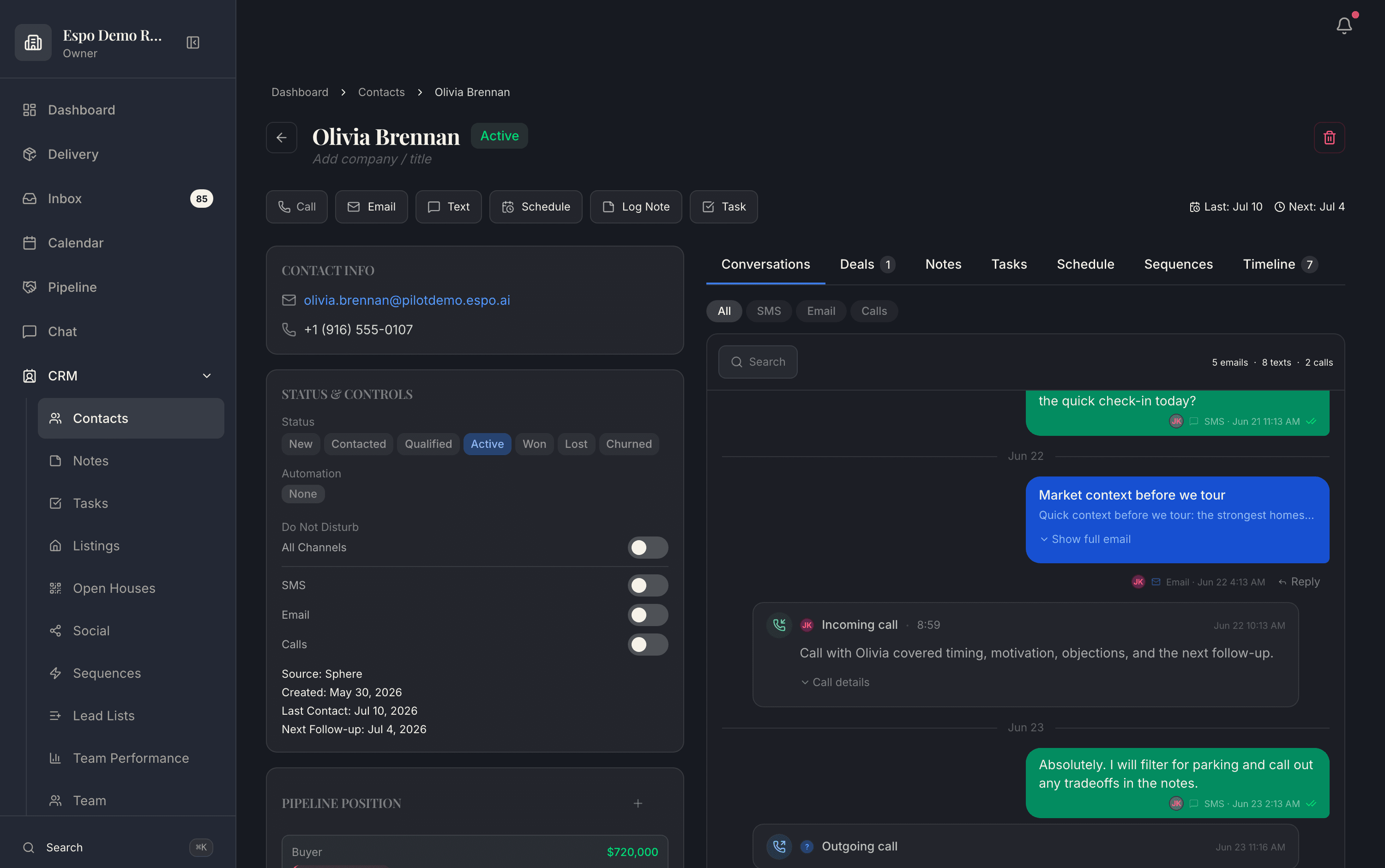Click the Log Note button
Screen dimensions: 1385x868
point(636,207)
